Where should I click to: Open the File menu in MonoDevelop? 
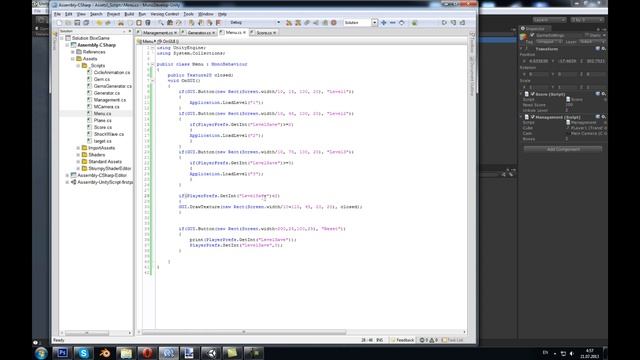(x=57, y=14)
